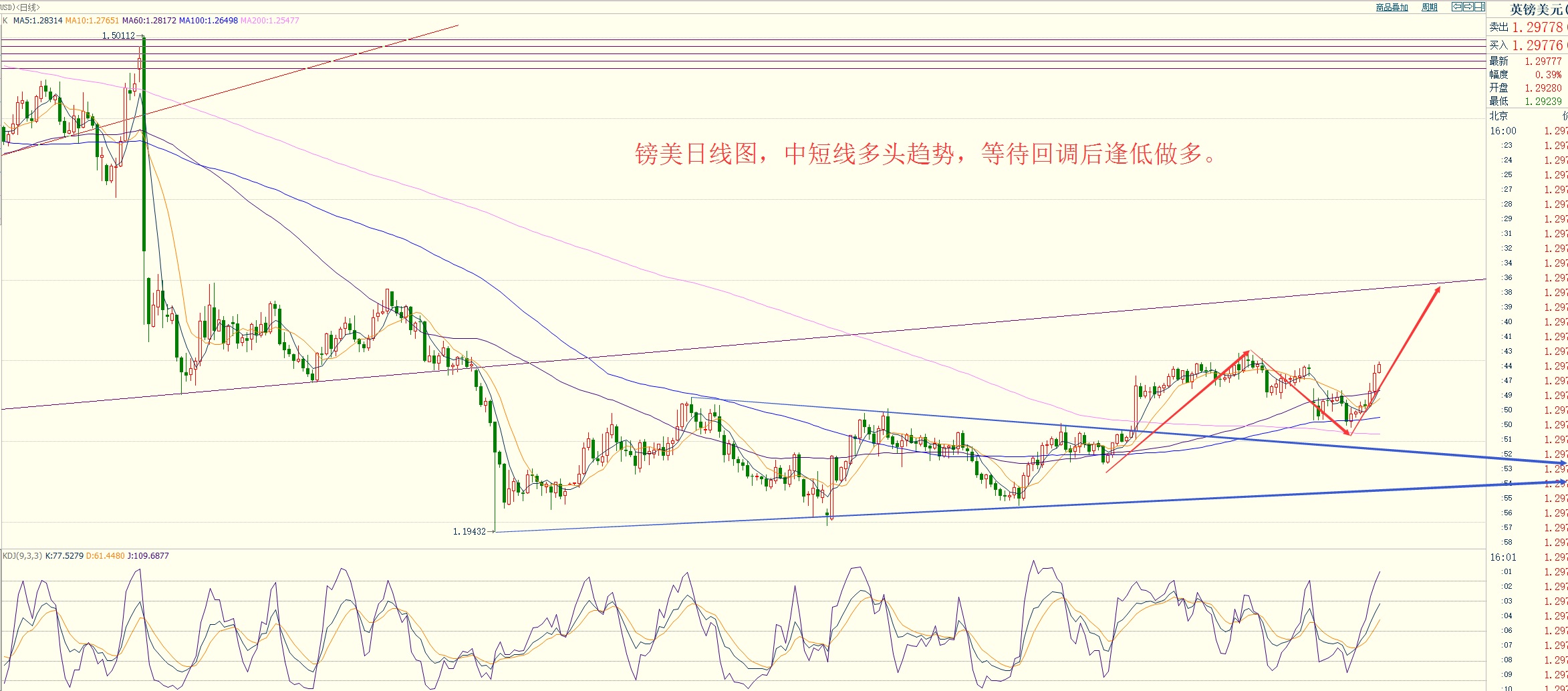Click the left arrow navigation icon
This screenshot has width=1568, height=691.
(1457, 7)
